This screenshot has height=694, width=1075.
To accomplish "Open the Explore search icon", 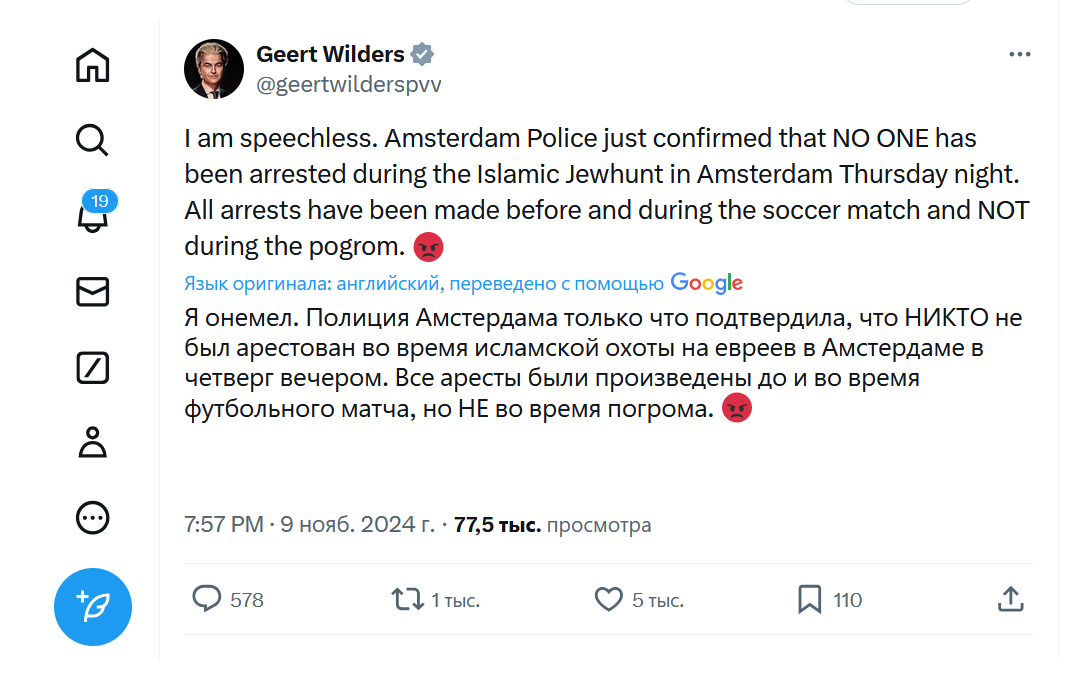I will click(x=93, y=141).
